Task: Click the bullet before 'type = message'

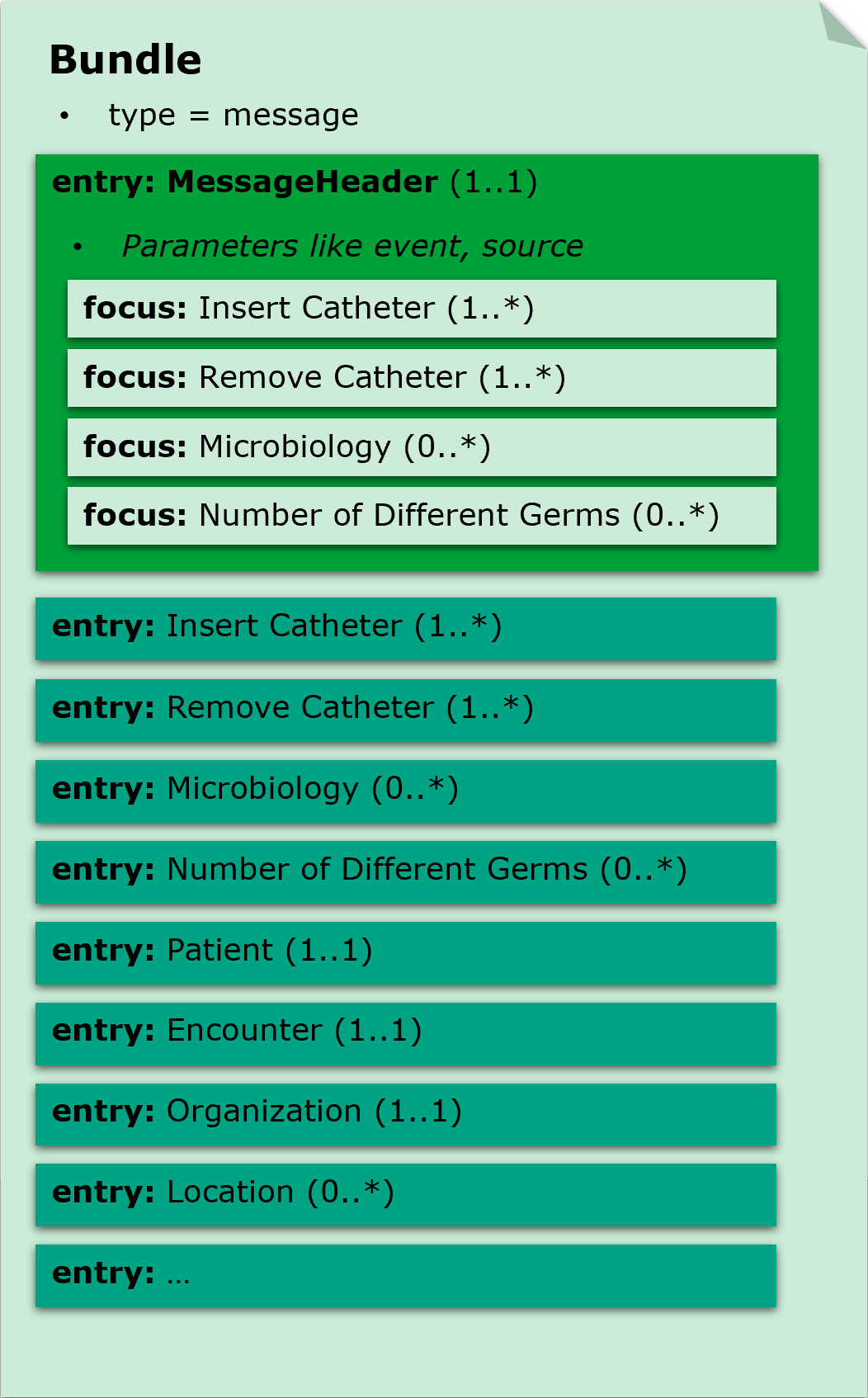Action: tap(64, 116)
